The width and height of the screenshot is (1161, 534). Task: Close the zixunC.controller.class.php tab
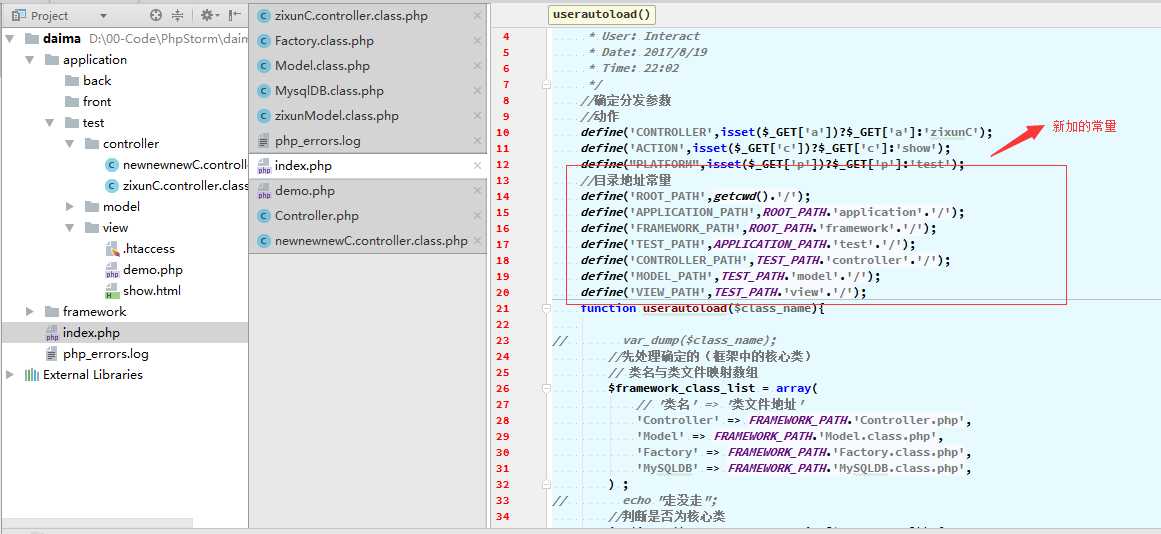(478, 16)
